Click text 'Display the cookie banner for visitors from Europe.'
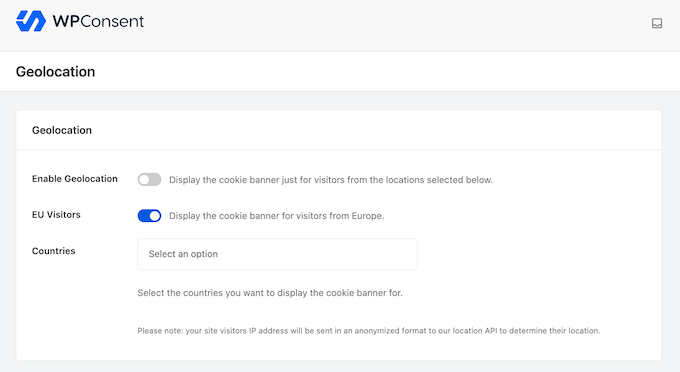Viewport: 680px width, 372px height. (277, 216)
